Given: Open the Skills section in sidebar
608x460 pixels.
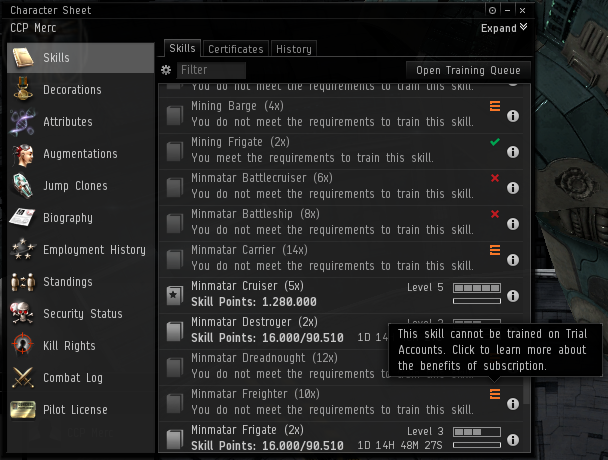Looking at the screenshot, I should click(x=81, y=58).
